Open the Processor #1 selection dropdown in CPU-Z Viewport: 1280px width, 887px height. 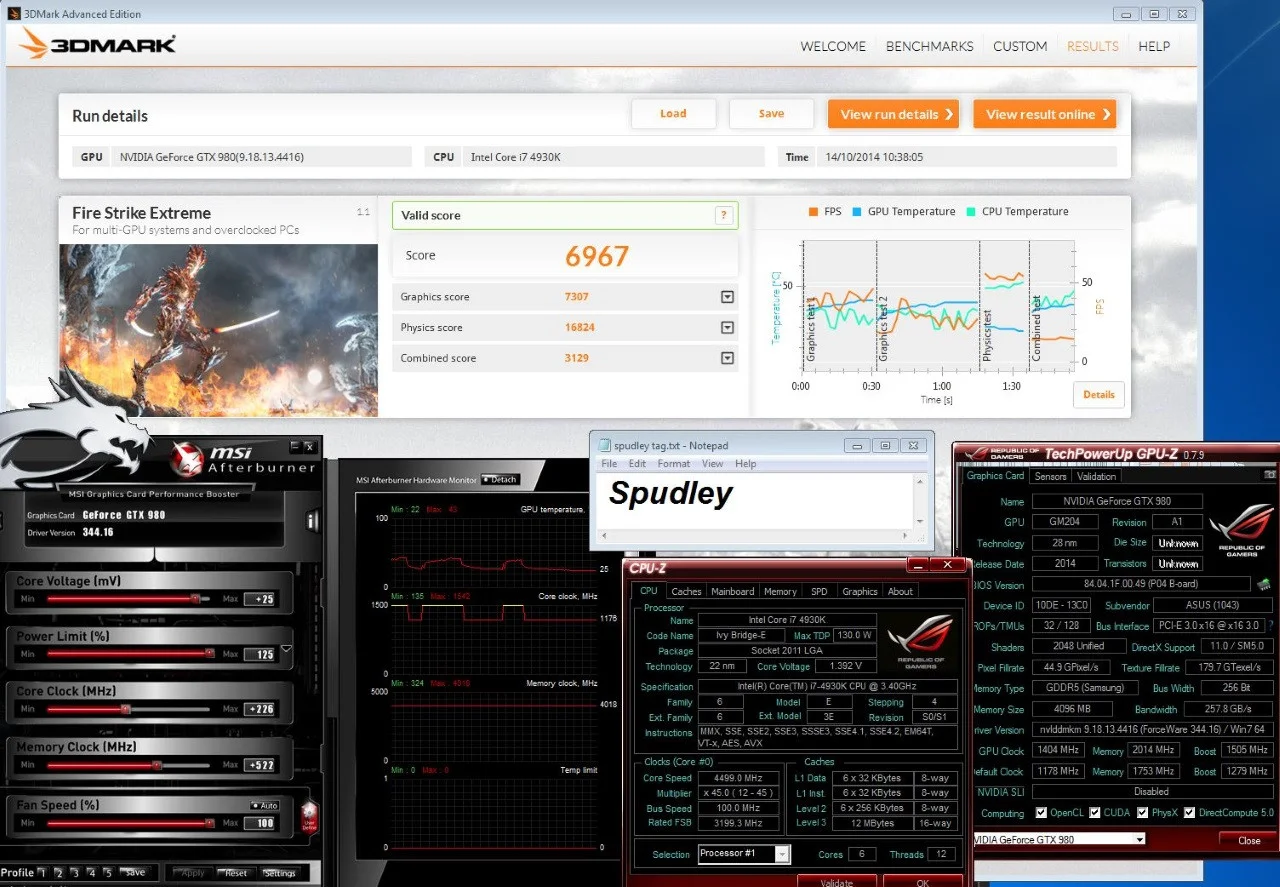point(782,854)
